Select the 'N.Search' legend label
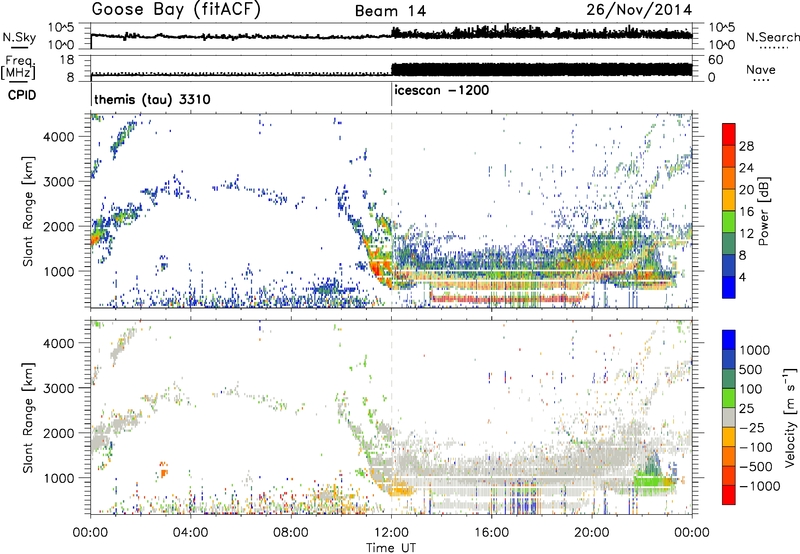 tap(772, 37)
